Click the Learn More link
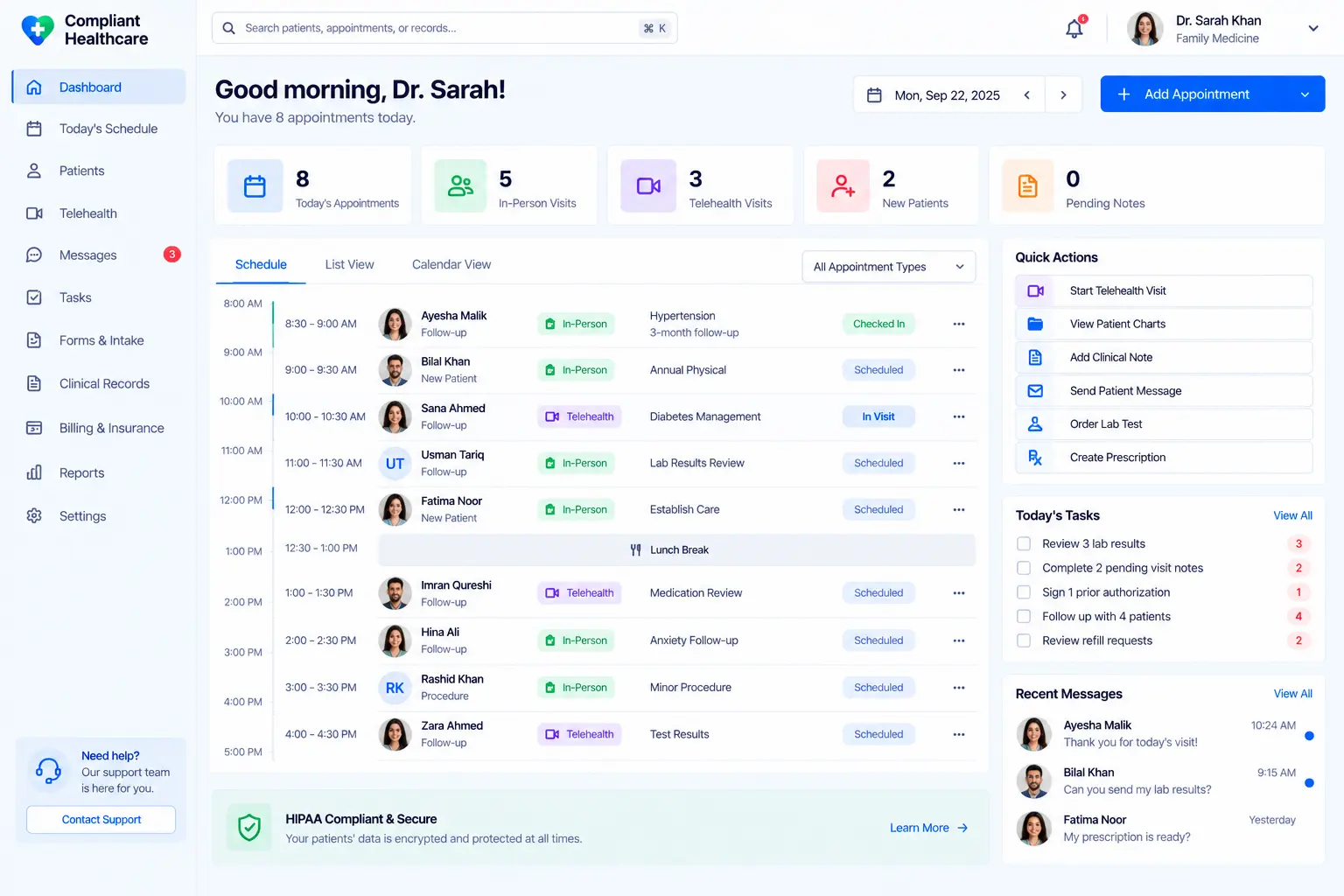 coord(928,828)
